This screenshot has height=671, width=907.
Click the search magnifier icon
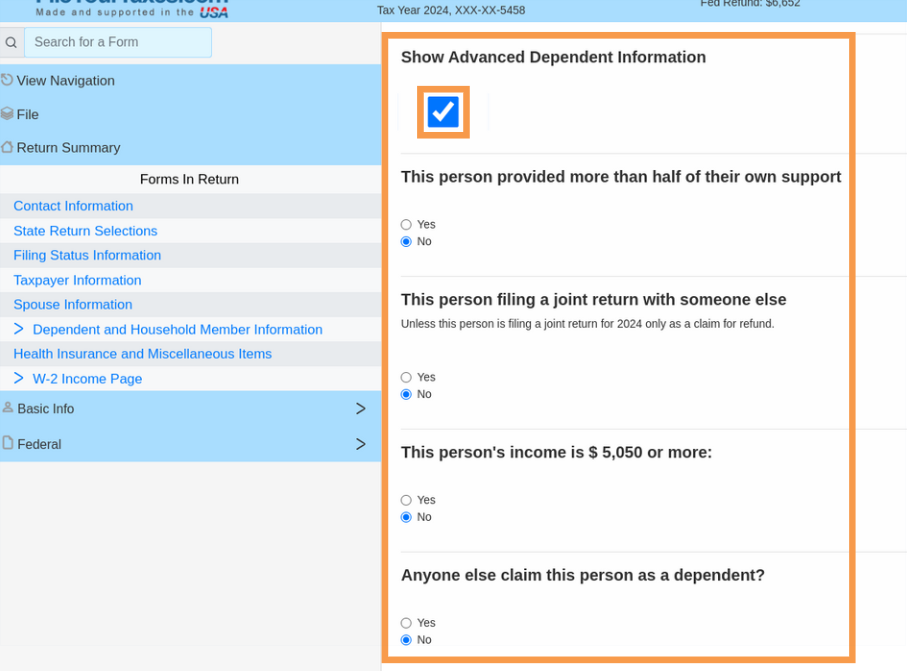(11, 42)
